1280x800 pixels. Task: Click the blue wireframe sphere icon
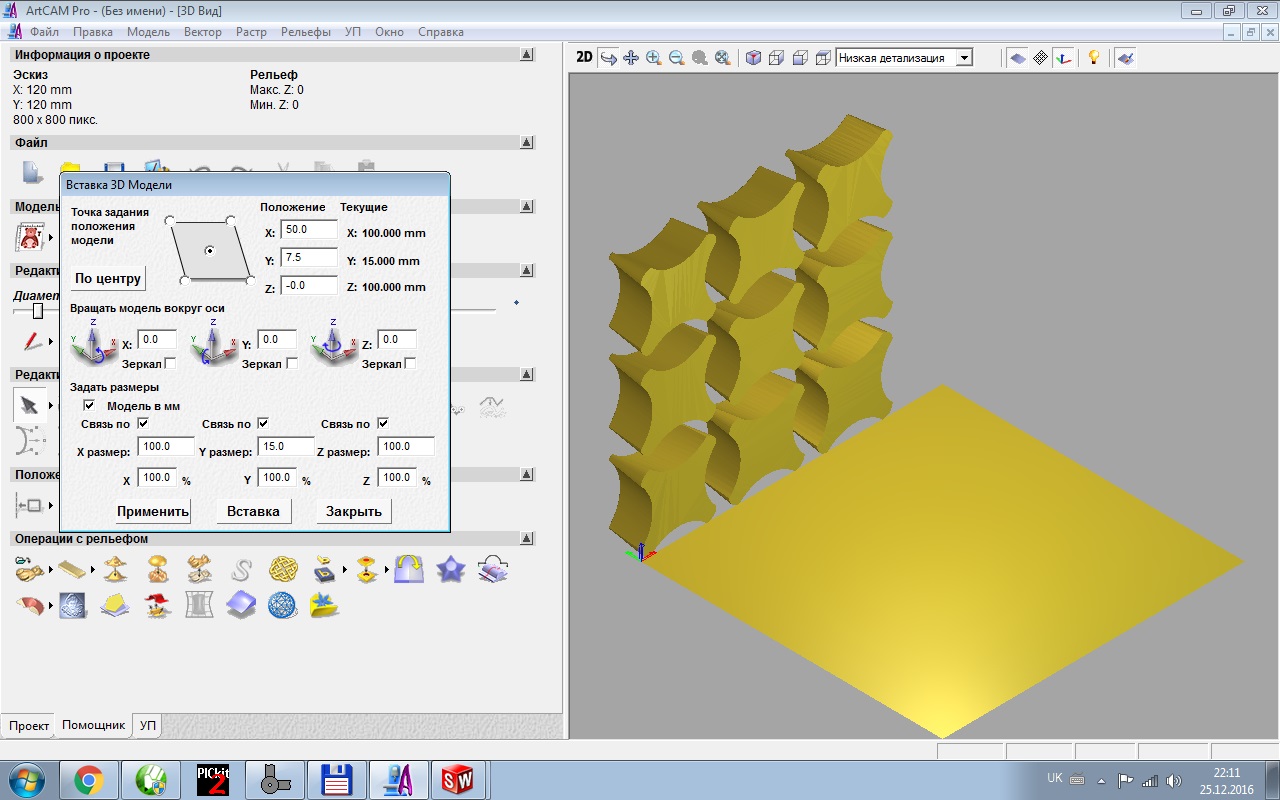(x=282, y=605)
